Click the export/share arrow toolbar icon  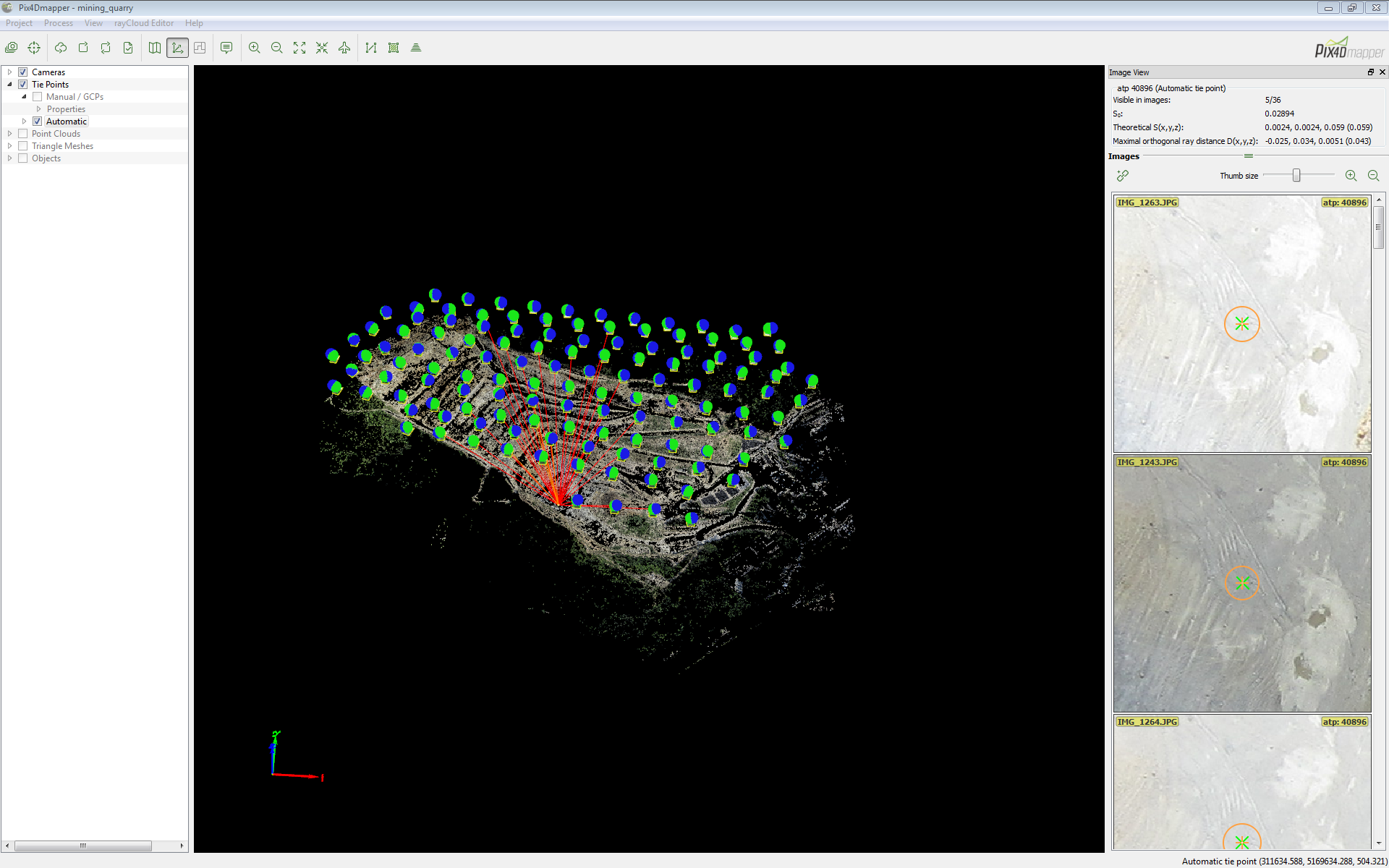click(83, 48)
